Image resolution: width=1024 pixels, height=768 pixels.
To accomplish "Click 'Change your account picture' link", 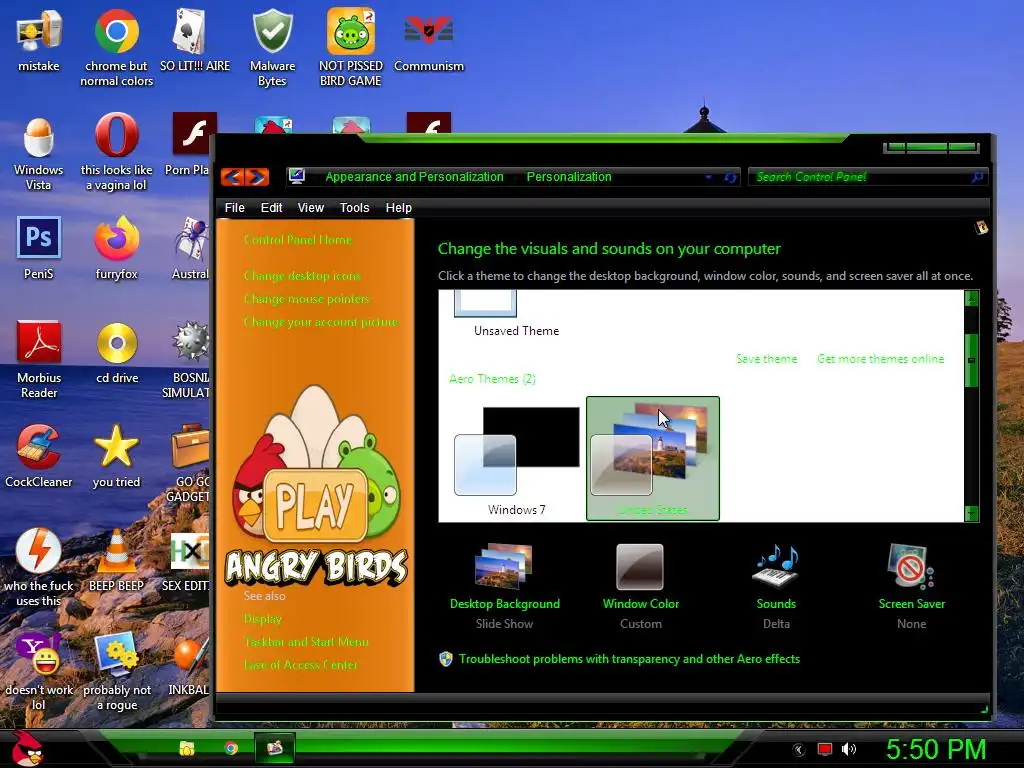I will [321, 322].
